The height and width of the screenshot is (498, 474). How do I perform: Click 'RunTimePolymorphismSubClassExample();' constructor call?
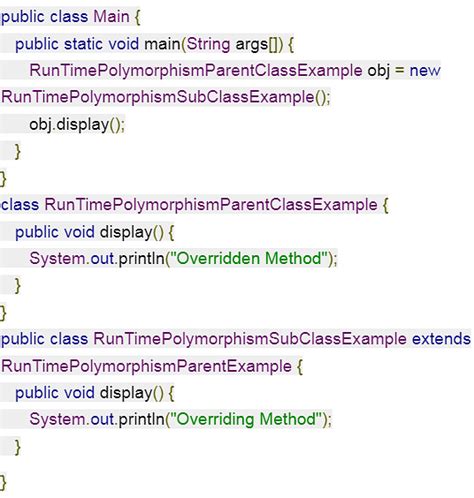(166, 97)
